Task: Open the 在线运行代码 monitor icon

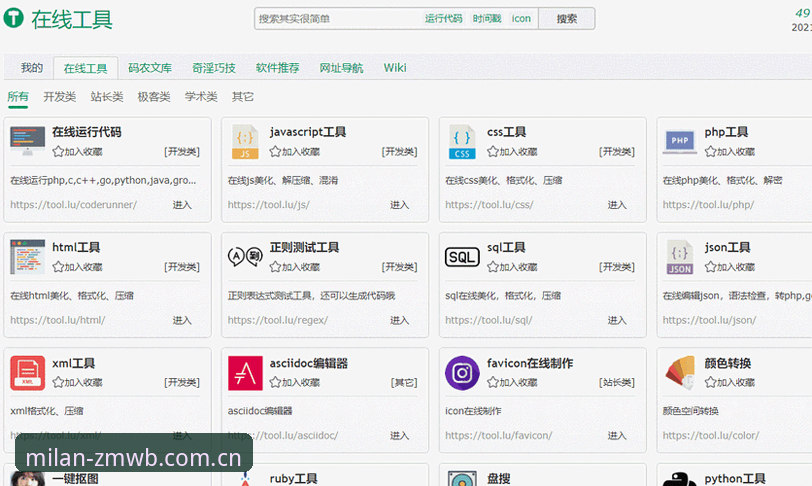Action: click(x=27, y=140)
